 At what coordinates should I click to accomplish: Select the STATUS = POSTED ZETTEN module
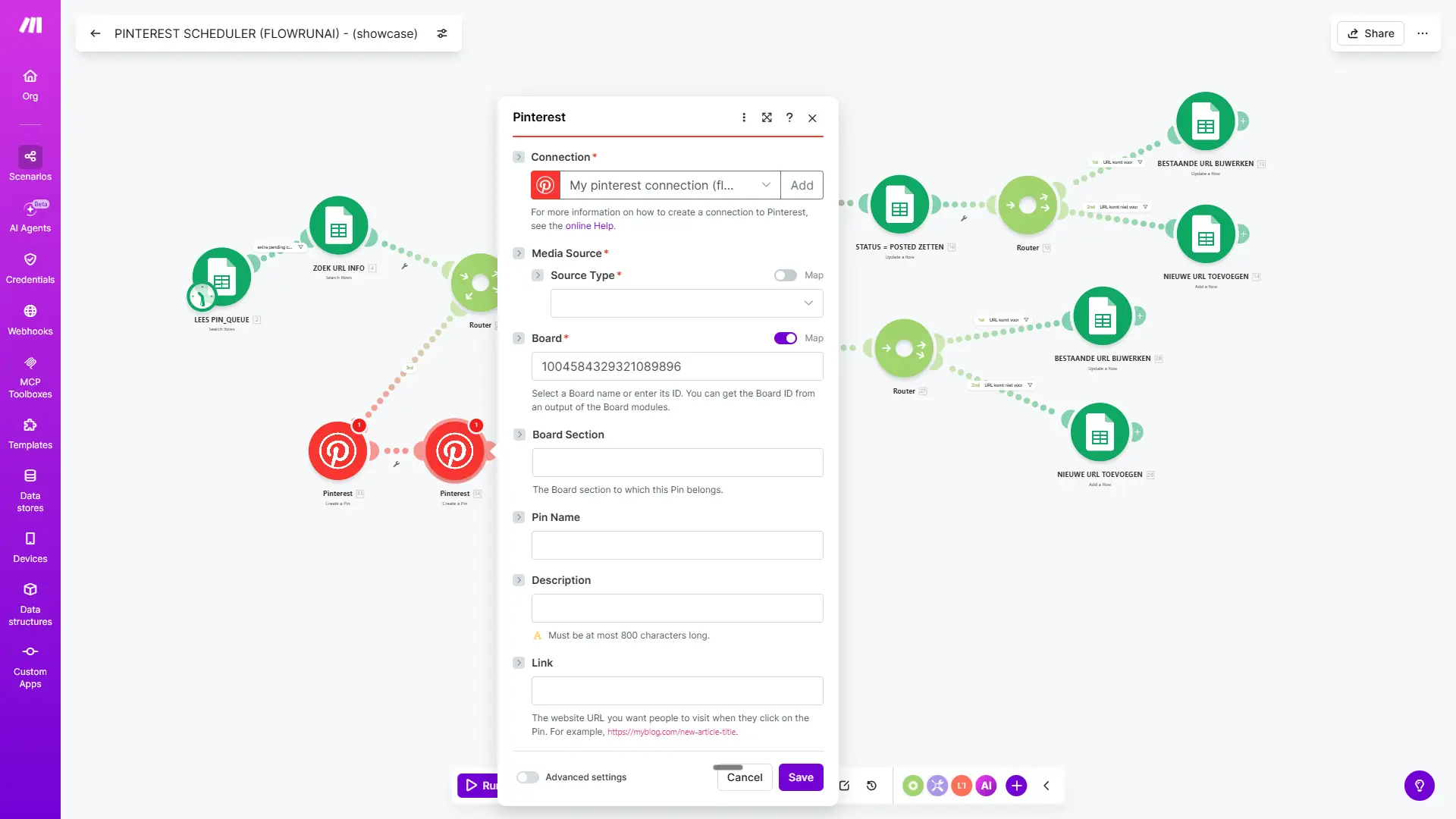(900, 205)
